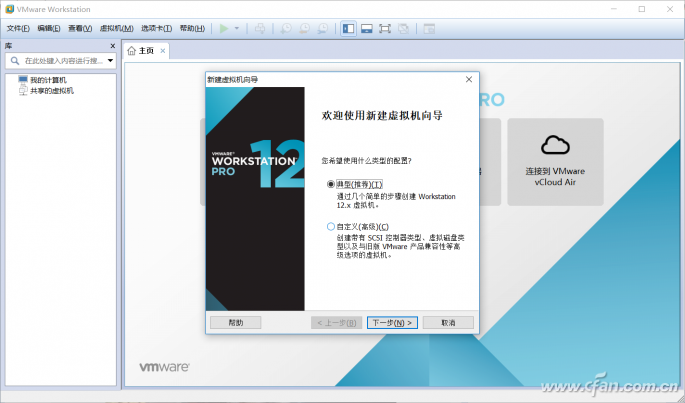Click the 帮助 button in wizard
The image size is (685, 403).
235,323
